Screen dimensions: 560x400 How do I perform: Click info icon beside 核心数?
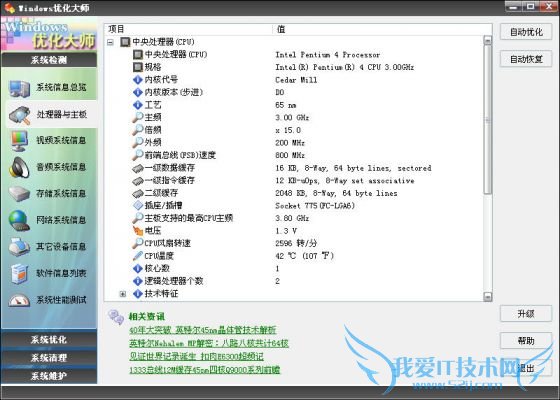pyautogui.click(x=138, y=268)
